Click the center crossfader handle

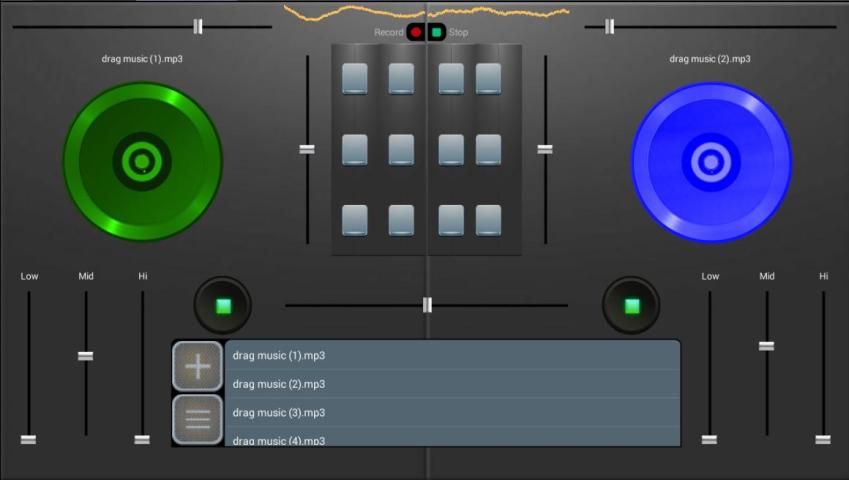pos(427,305)
